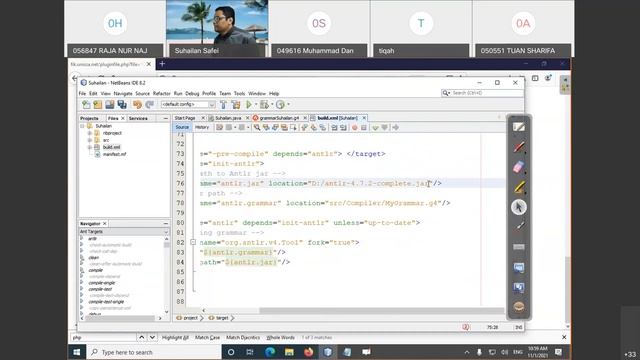Toggle Match Case in the find bar
This screenshot has height=360, width=640.
tap(207, 338)
